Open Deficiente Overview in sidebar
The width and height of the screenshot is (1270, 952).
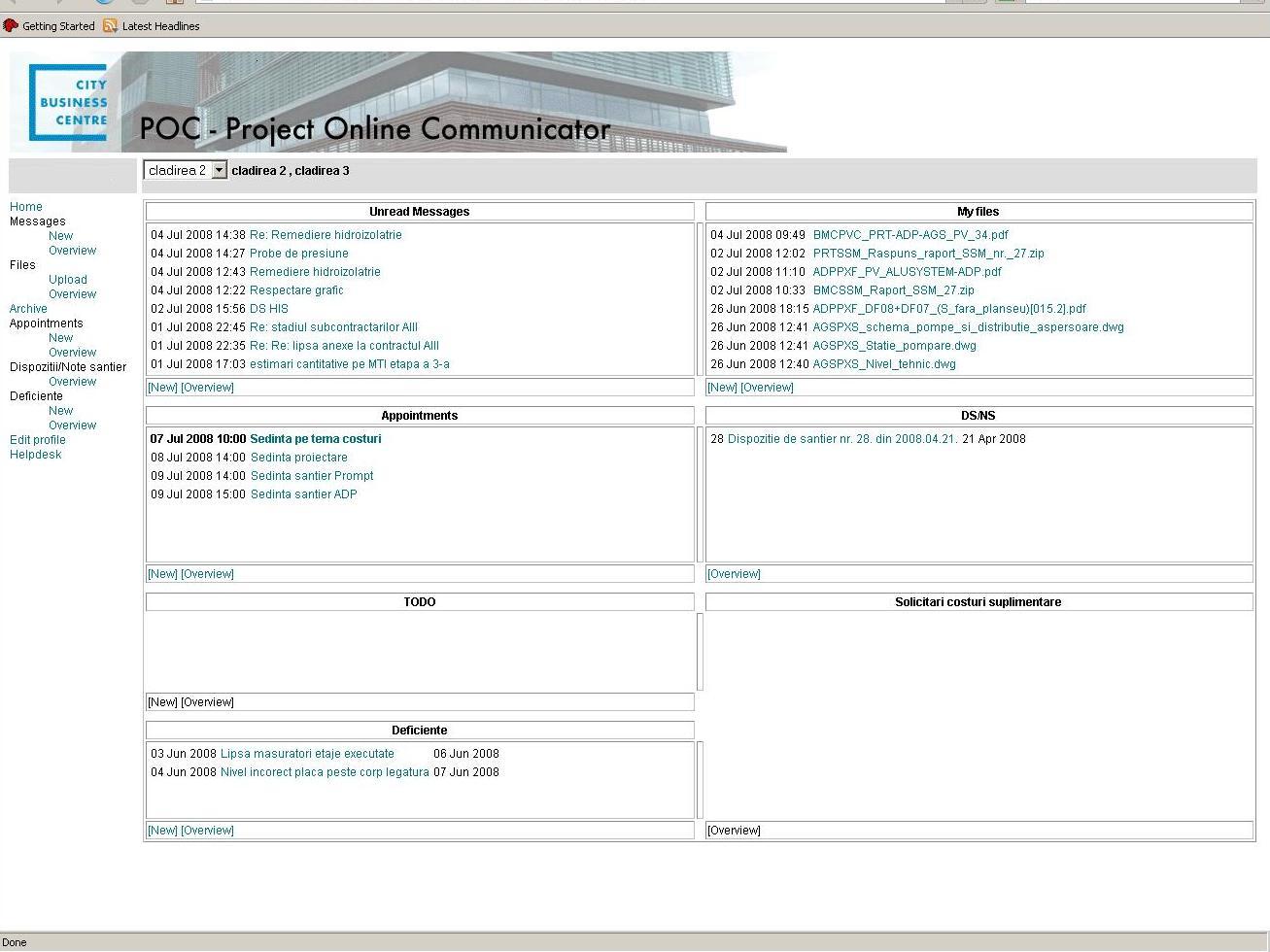[x=73, y=425]
